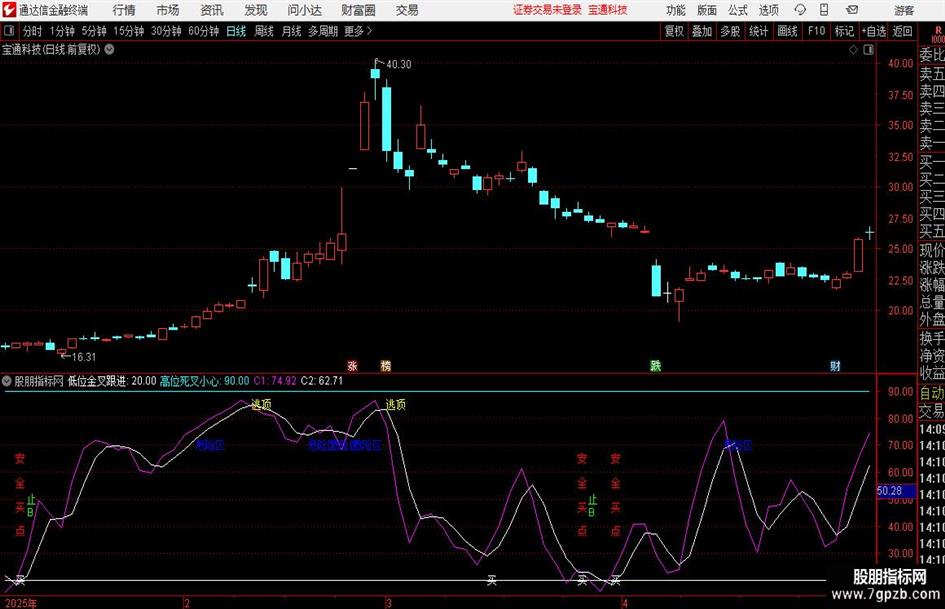
Task: Click the 证券交易未登录 login link
Action: point(547,10)
